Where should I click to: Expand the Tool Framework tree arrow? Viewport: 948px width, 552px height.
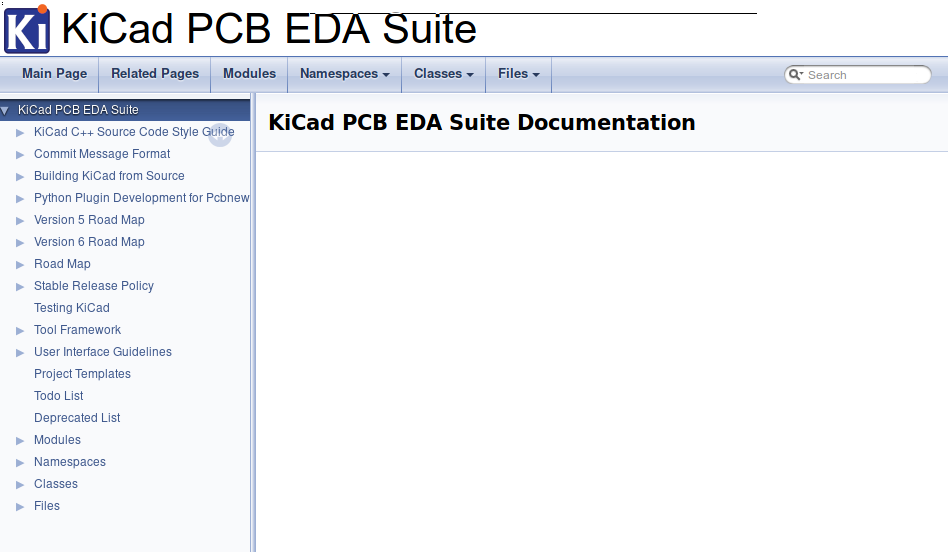tap(20, 330)
